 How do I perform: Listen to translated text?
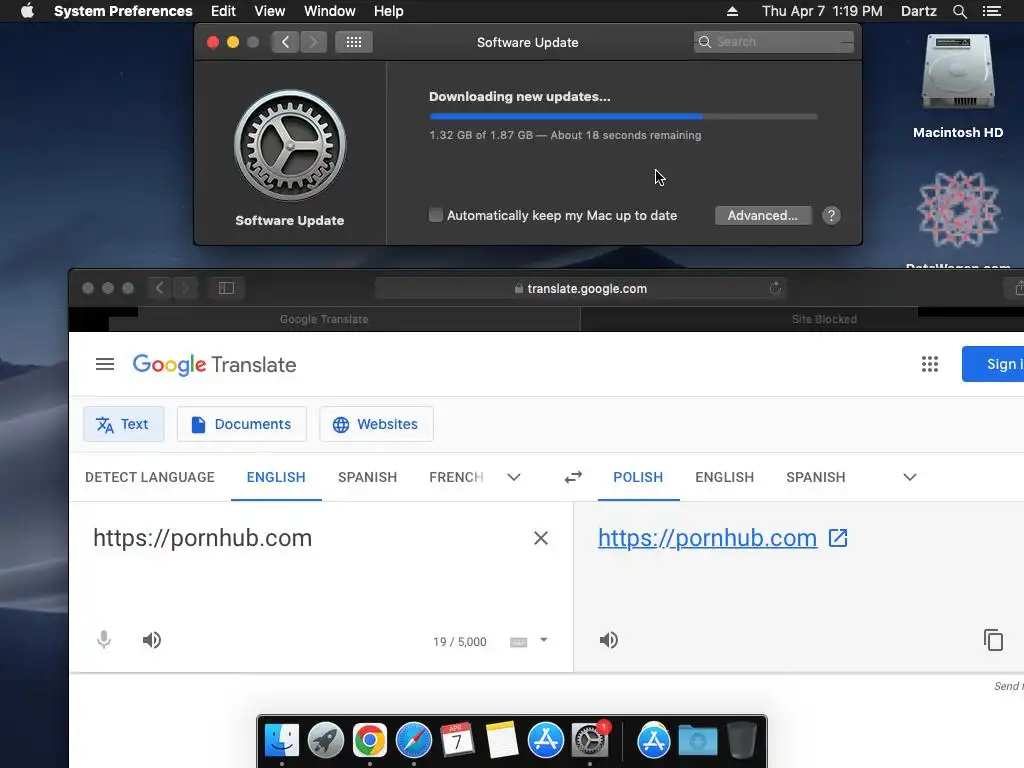point(608,640)
